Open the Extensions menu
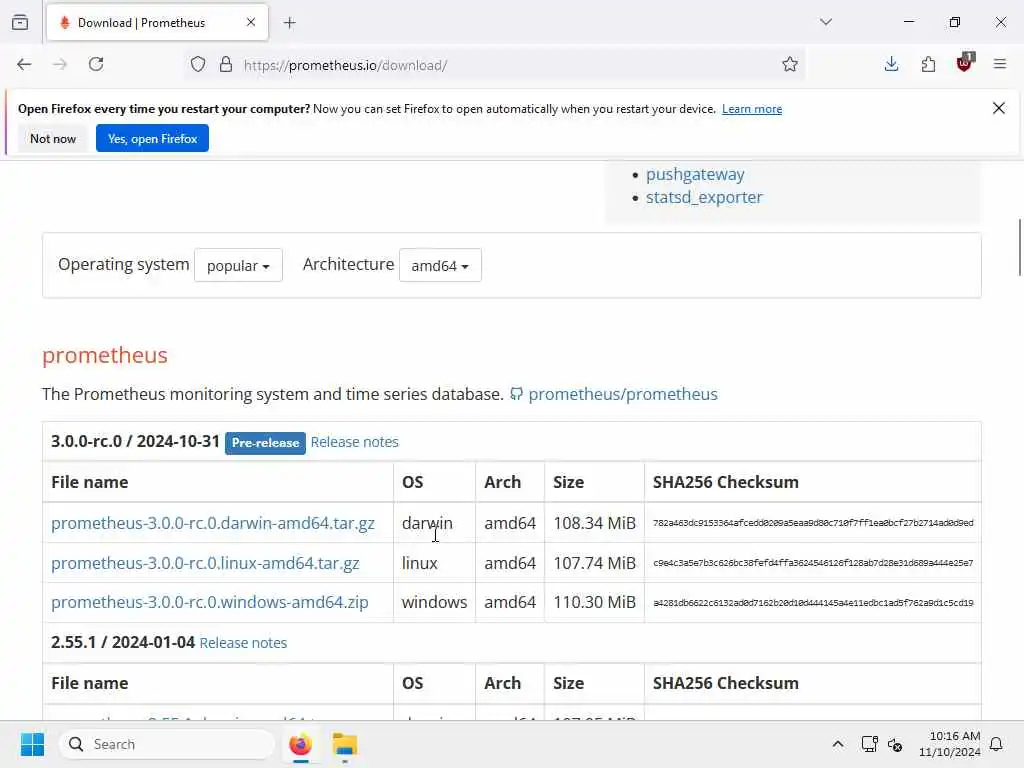The width and height of the screenshot is (1024, 768). (928, 64)
